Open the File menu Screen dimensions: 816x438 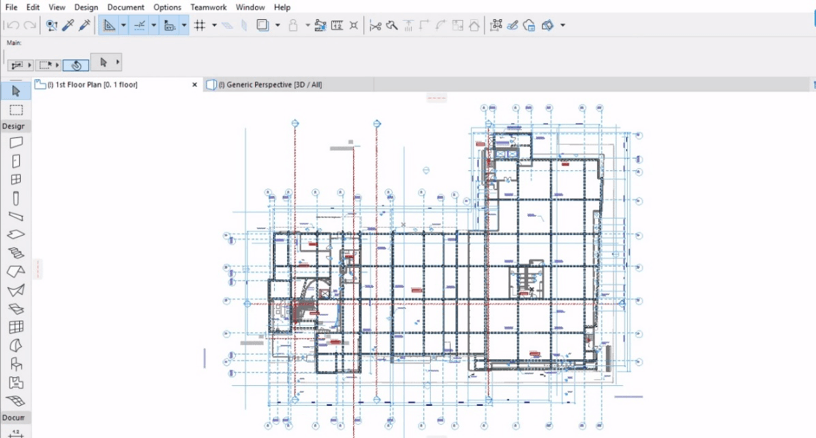click(11, 7)
